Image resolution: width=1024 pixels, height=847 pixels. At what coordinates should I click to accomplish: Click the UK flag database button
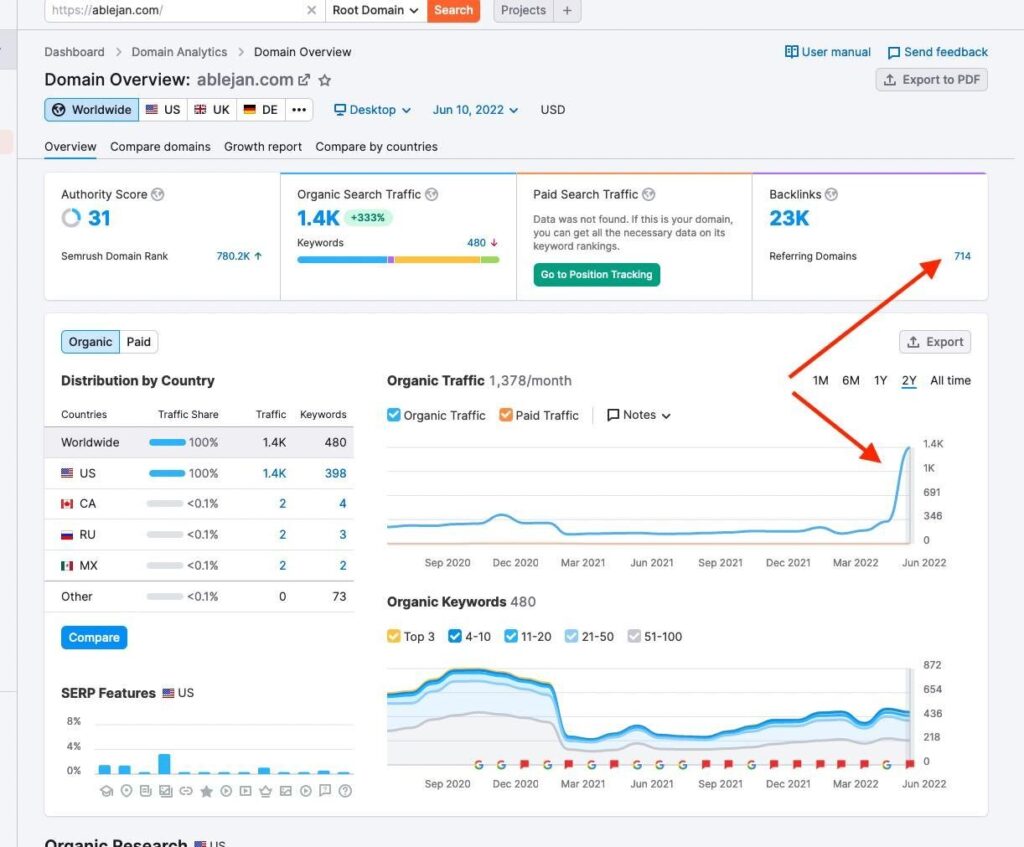pos(212,110)
